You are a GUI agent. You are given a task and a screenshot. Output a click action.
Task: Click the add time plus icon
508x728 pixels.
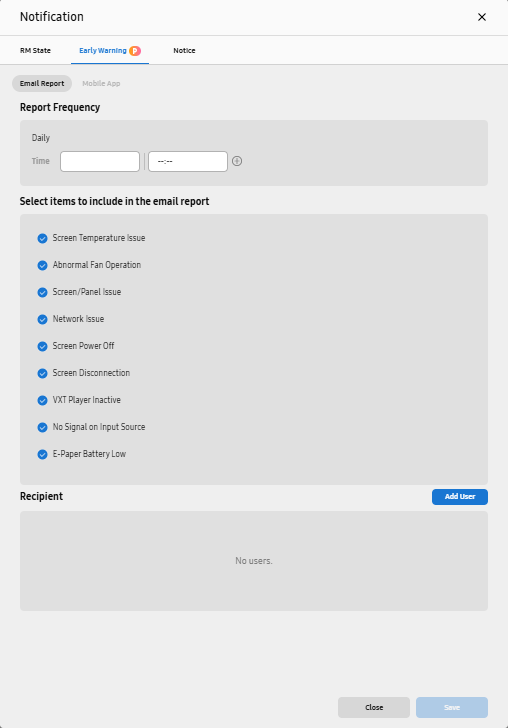pyautogui.click(x=237, y=161)
